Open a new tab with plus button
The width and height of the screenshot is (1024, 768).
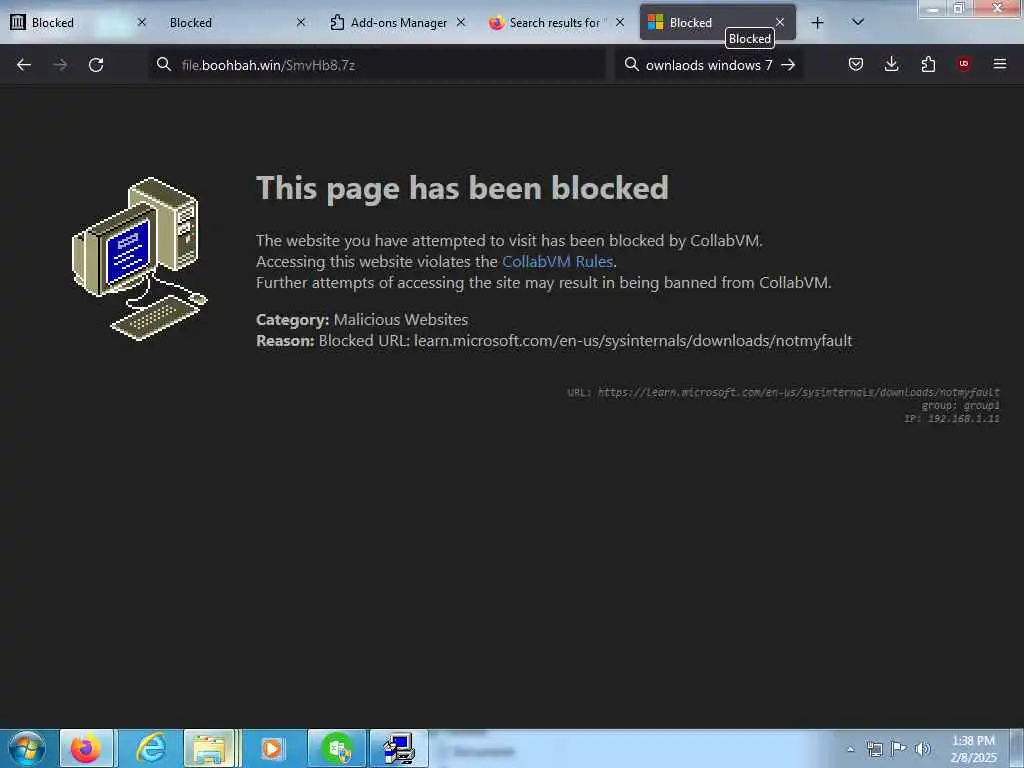point(817,23)
